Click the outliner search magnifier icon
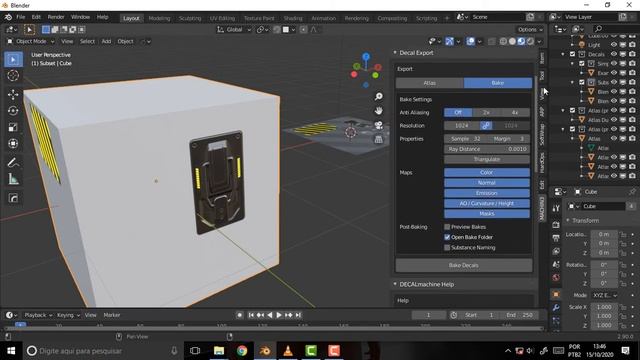640x360 pixels. 598,29
